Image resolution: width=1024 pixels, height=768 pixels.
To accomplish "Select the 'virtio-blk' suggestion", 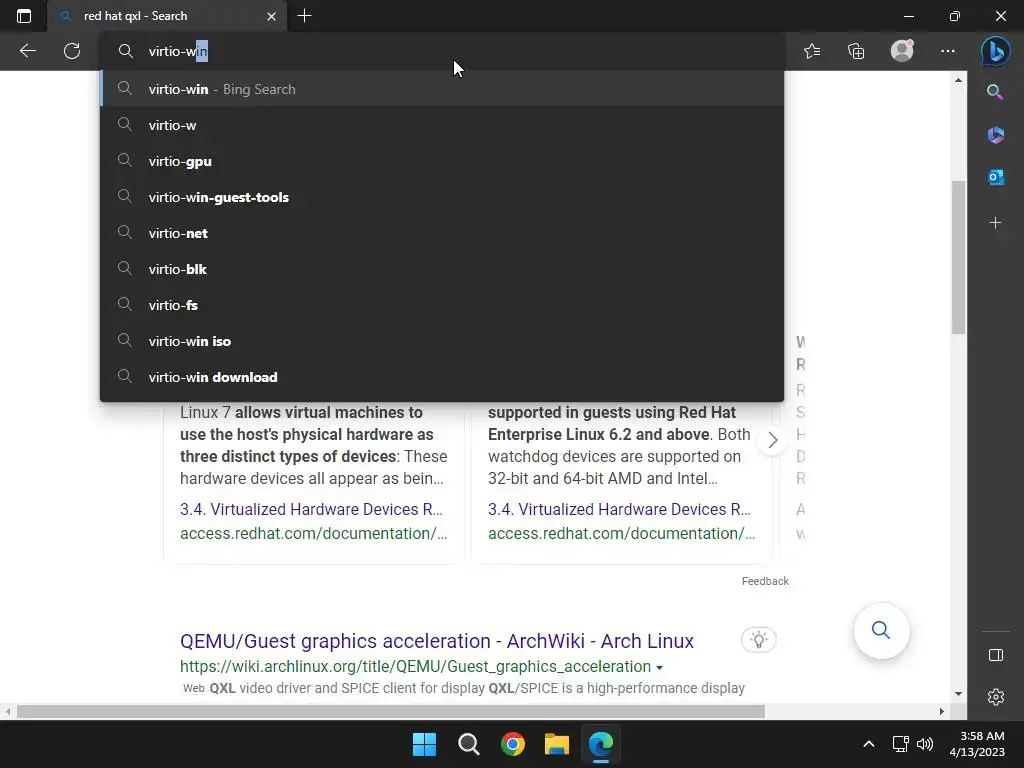I will pos(442,268).
